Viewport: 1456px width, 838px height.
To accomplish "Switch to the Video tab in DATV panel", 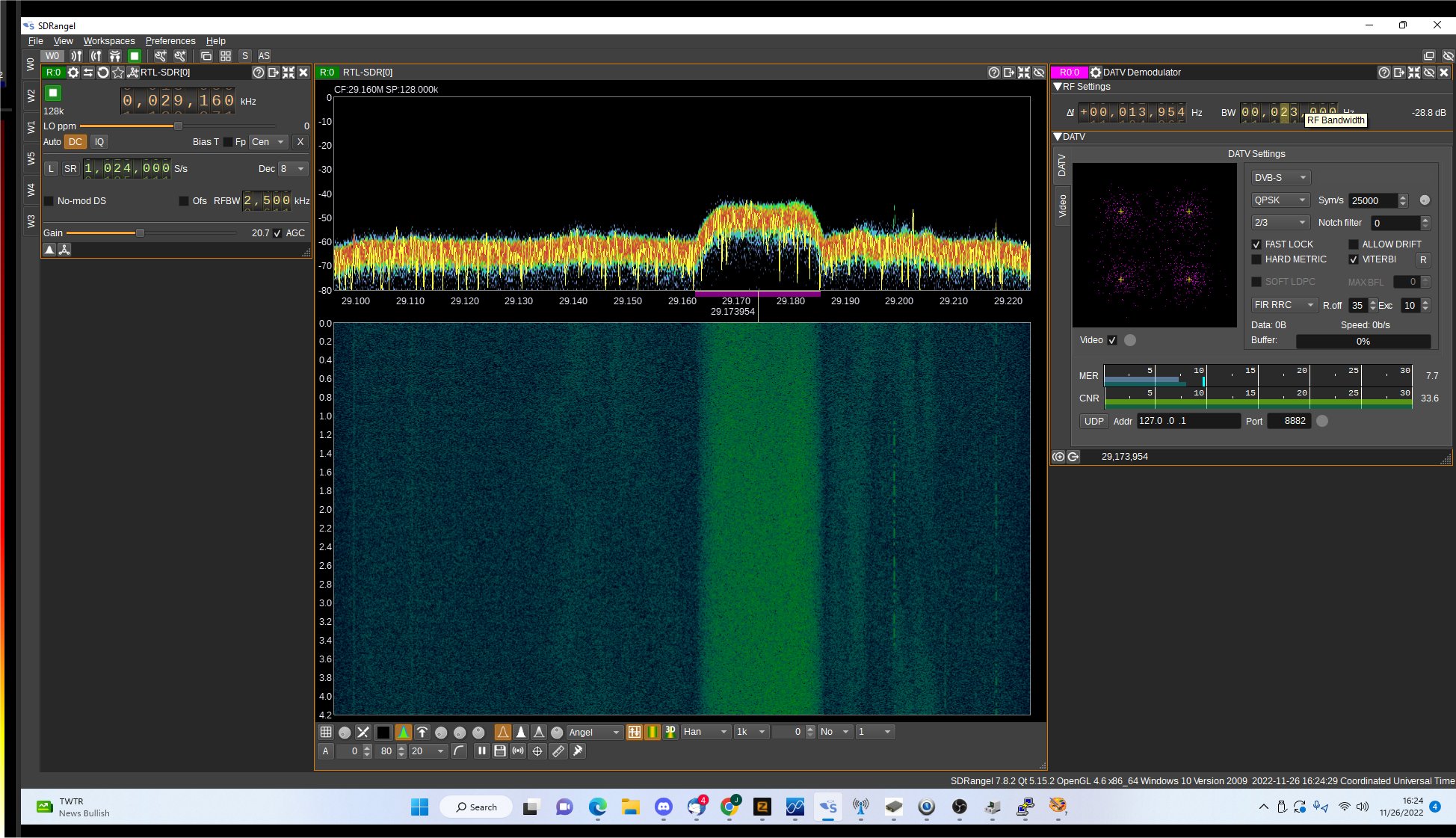I will click(1062, 206).
